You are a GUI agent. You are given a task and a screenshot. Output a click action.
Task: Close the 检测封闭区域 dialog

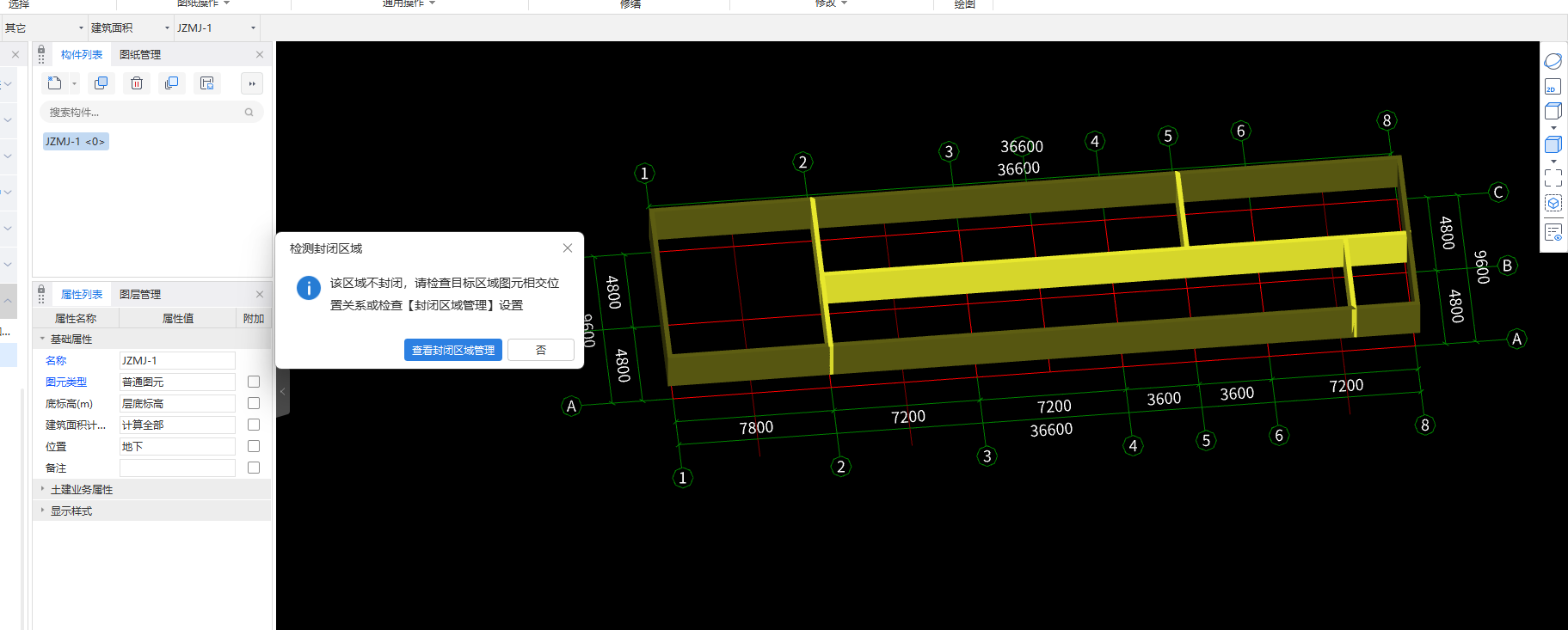tap(568, 248)
